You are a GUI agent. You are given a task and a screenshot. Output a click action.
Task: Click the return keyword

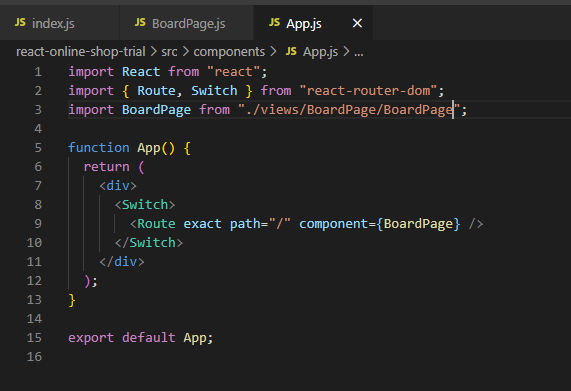tap(106, 167)
